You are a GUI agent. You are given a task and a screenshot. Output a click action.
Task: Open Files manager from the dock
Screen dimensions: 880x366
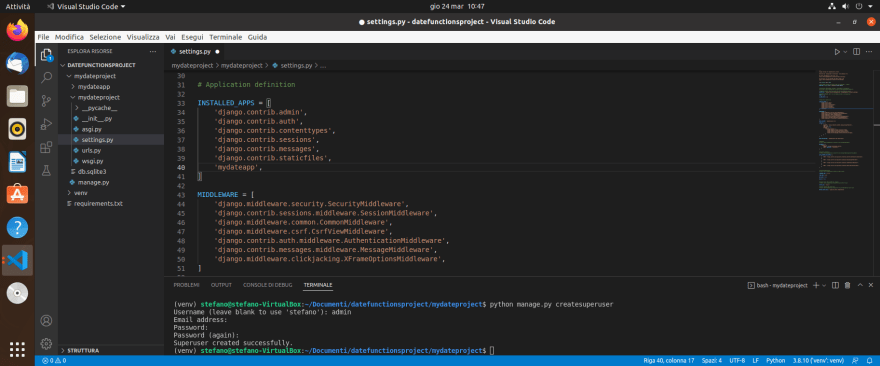(x=17, y=96)
